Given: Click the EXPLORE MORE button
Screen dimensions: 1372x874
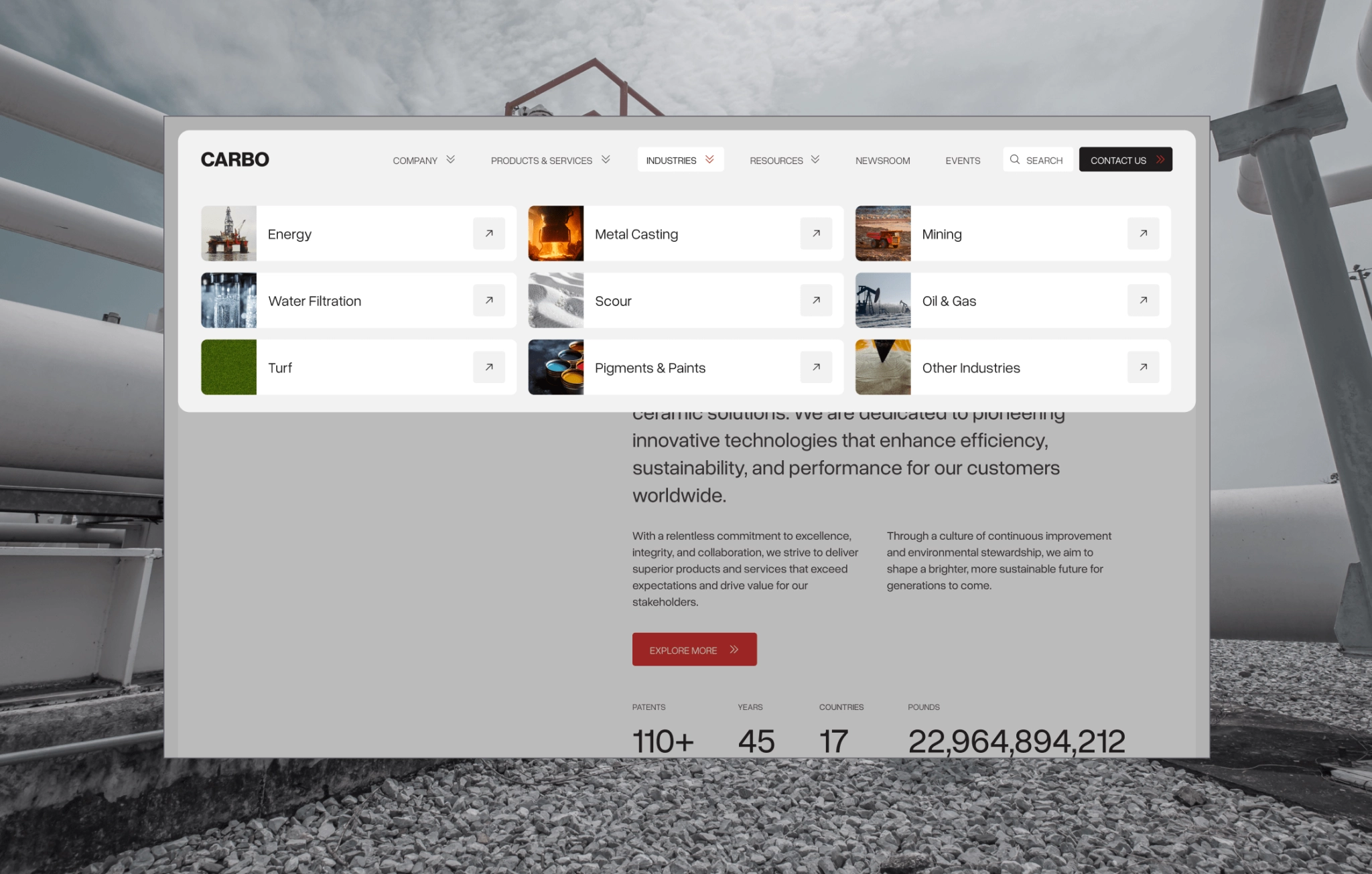Looking at the screenshot, I should tap(694, 649).
